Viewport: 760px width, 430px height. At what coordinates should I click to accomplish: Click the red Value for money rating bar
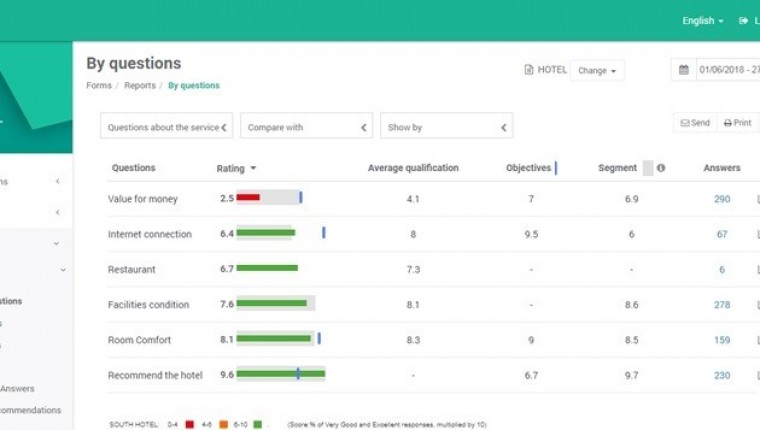[248, 198]
